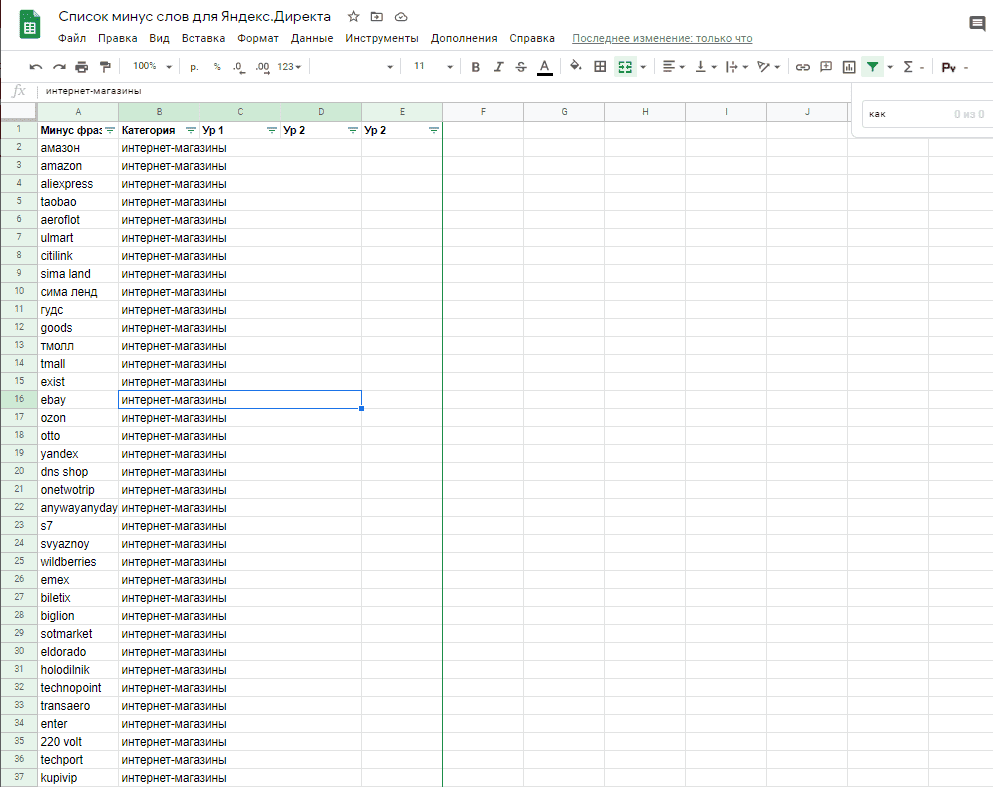Open text wrapping options

click(737, 66)
